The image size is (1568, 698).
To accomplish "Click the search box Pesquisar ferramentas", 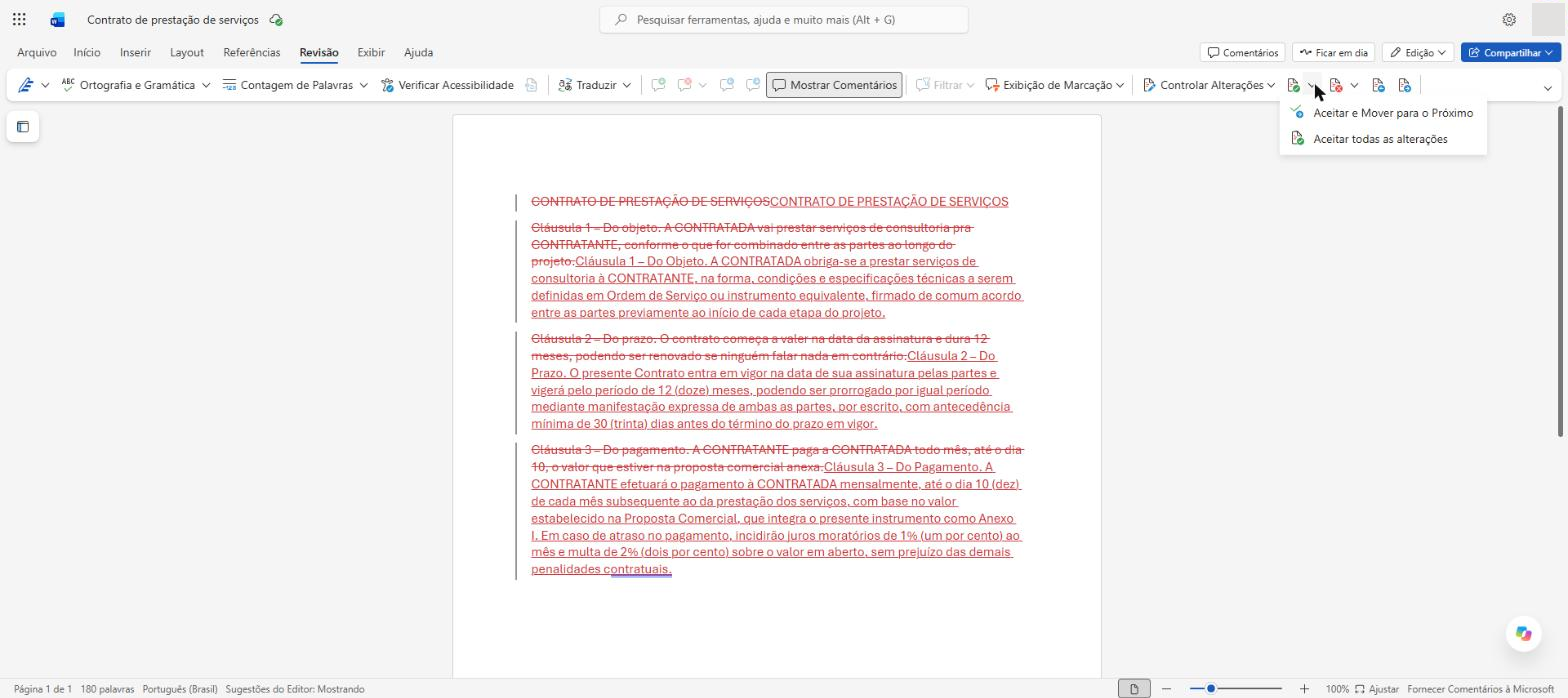I will click(784, 19).
